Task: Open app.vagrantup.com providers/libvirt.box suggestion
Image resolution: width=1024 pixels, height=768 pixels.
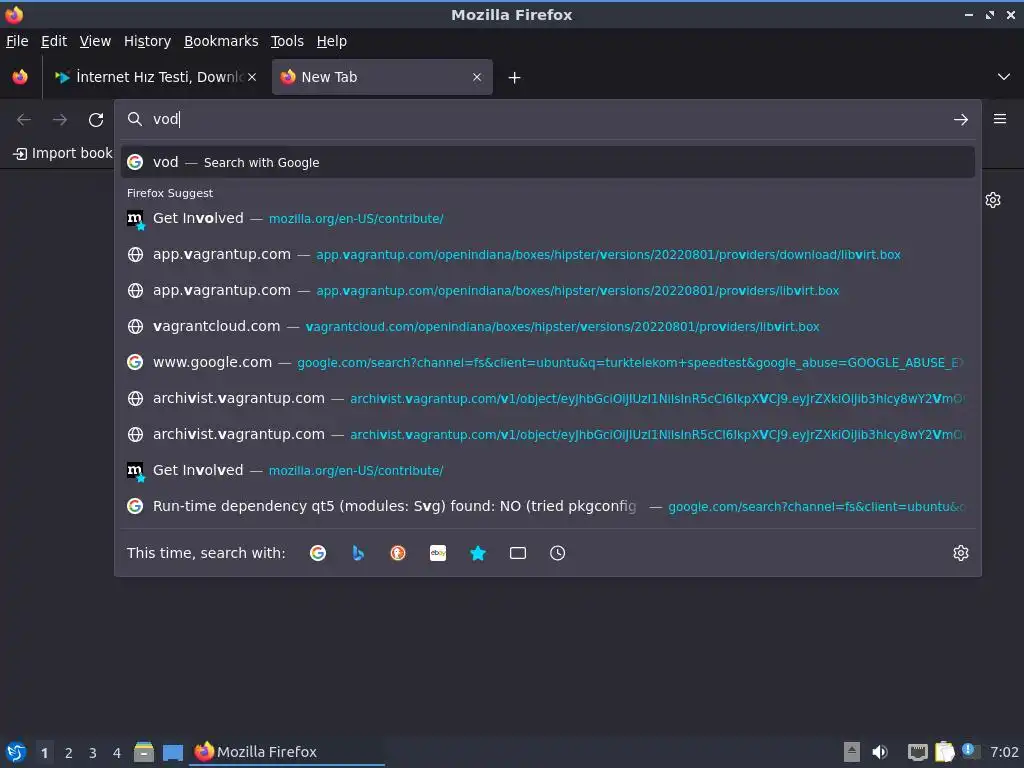Action: pyautogui.click(x=547, y=291)
